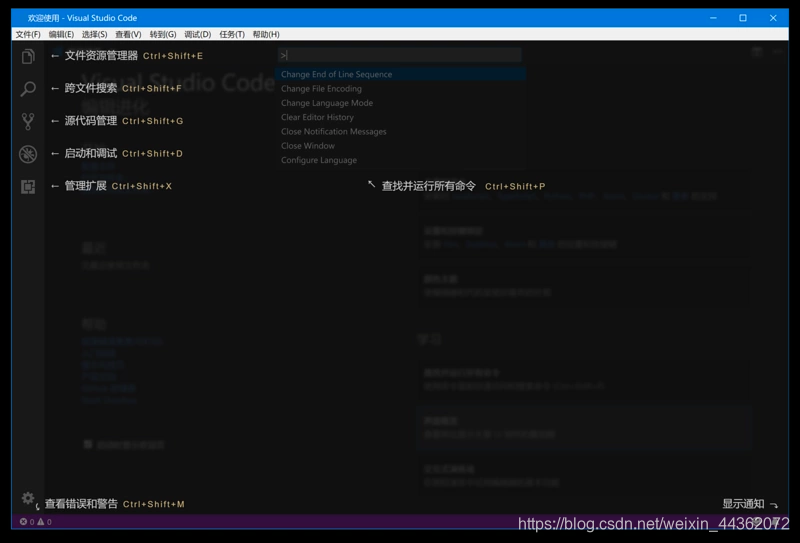Run Change End of Line Sequence command
Screen dimensions: 800x543
(400, 74)
